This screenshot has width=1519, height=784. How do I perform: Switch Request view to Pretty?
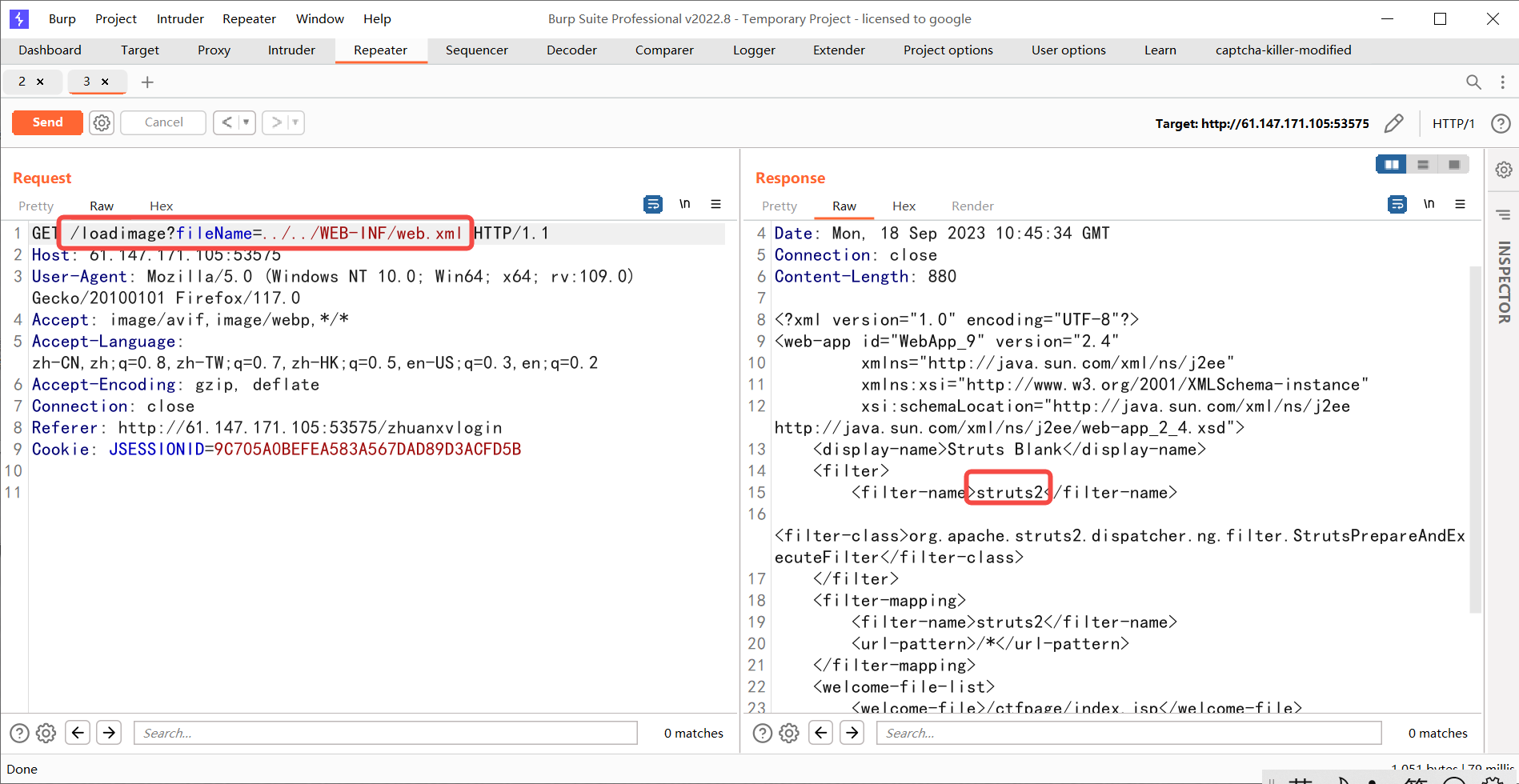(x=36, y=206)
